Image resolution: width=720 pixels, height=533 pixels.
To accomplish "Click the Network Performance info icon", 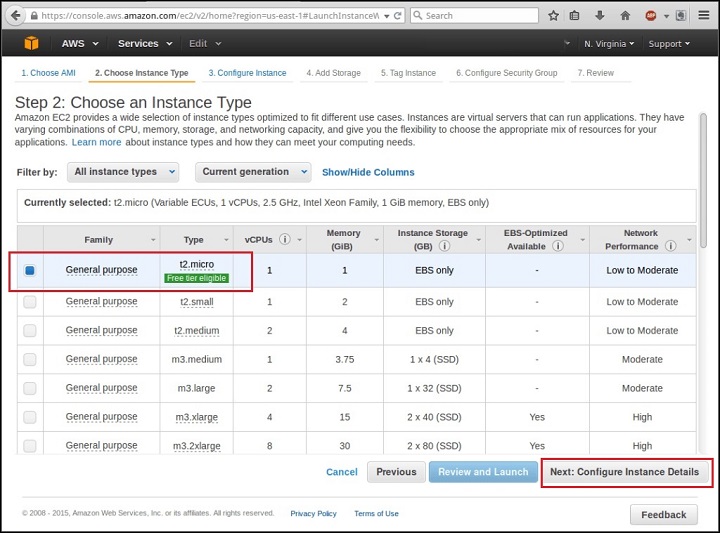I will point(670,246).
